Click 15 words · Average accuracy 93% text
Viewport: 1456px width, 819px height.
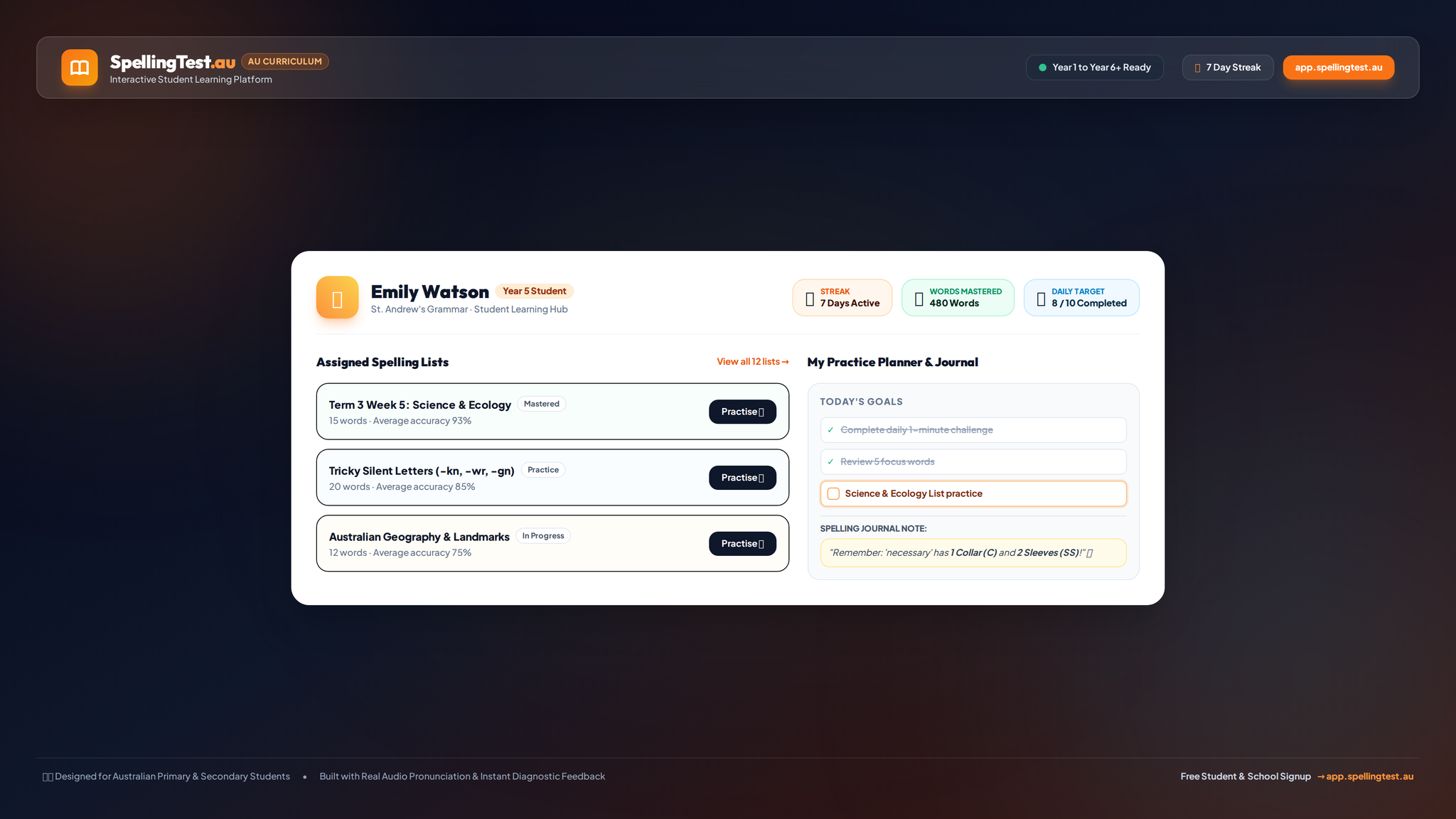click(400, 421)
